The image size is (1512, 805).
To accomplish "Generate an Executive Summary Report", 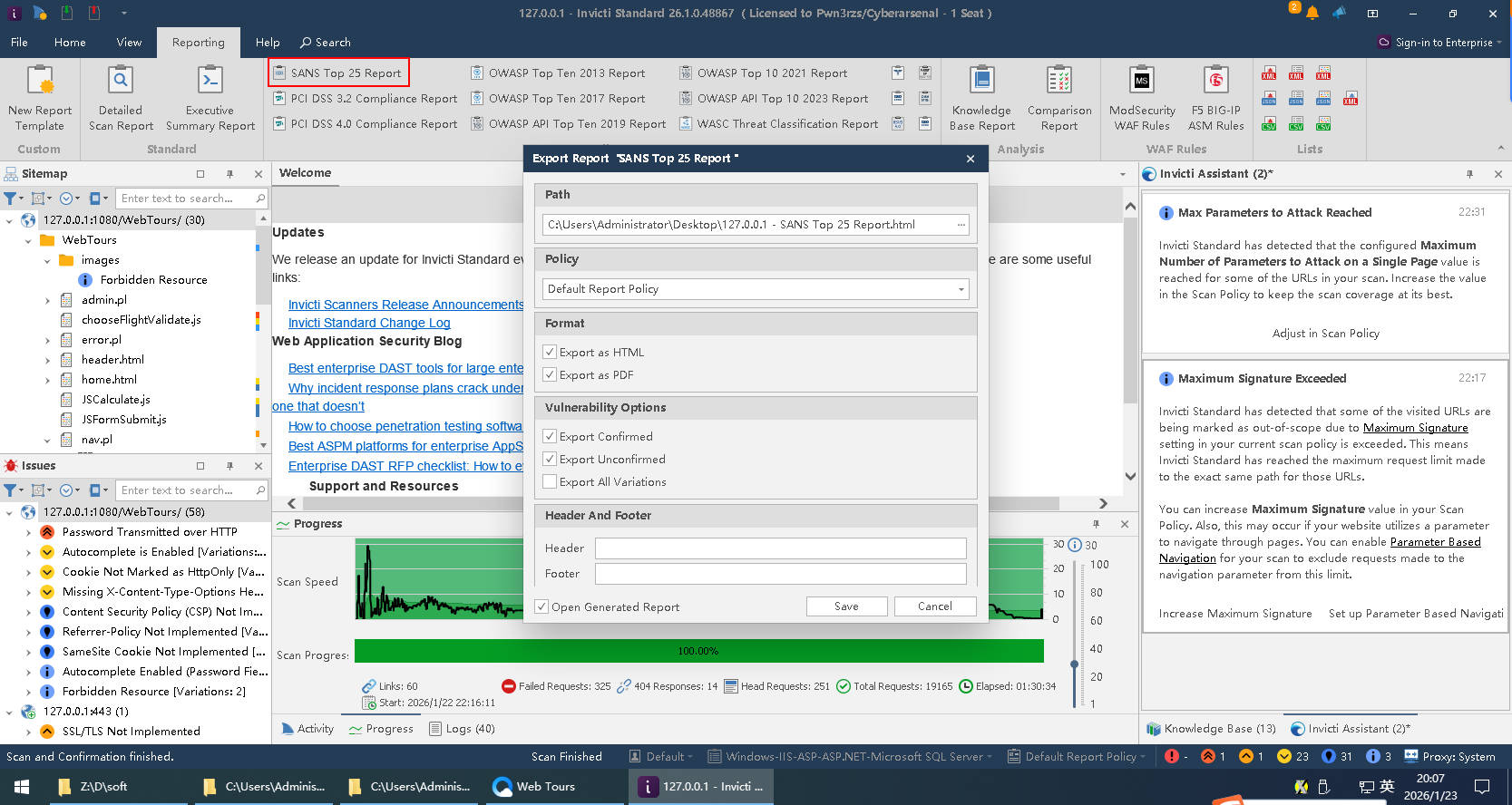I will (x=210, y=82).
